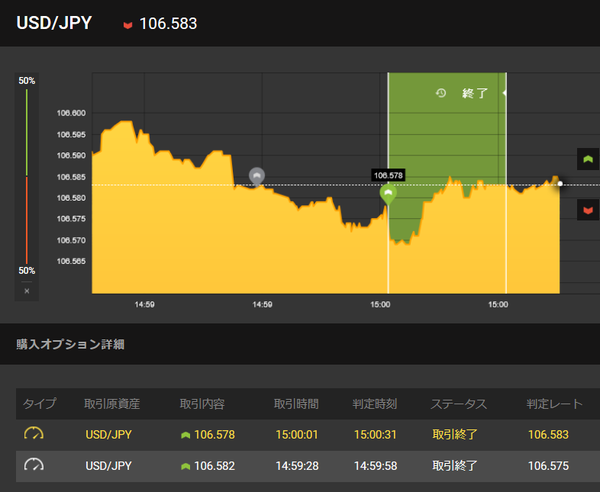Click the 判定レート column header
This screenshot has height=492, width=600.
[x=555, y=404]
